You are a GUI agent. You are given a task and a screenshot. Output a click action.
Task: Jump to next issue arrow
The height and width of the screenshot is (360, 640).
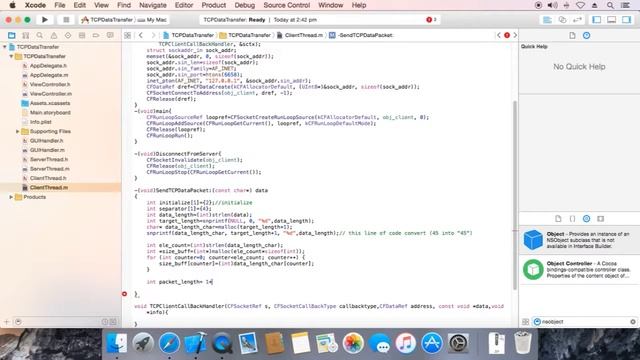pos(515,36)
